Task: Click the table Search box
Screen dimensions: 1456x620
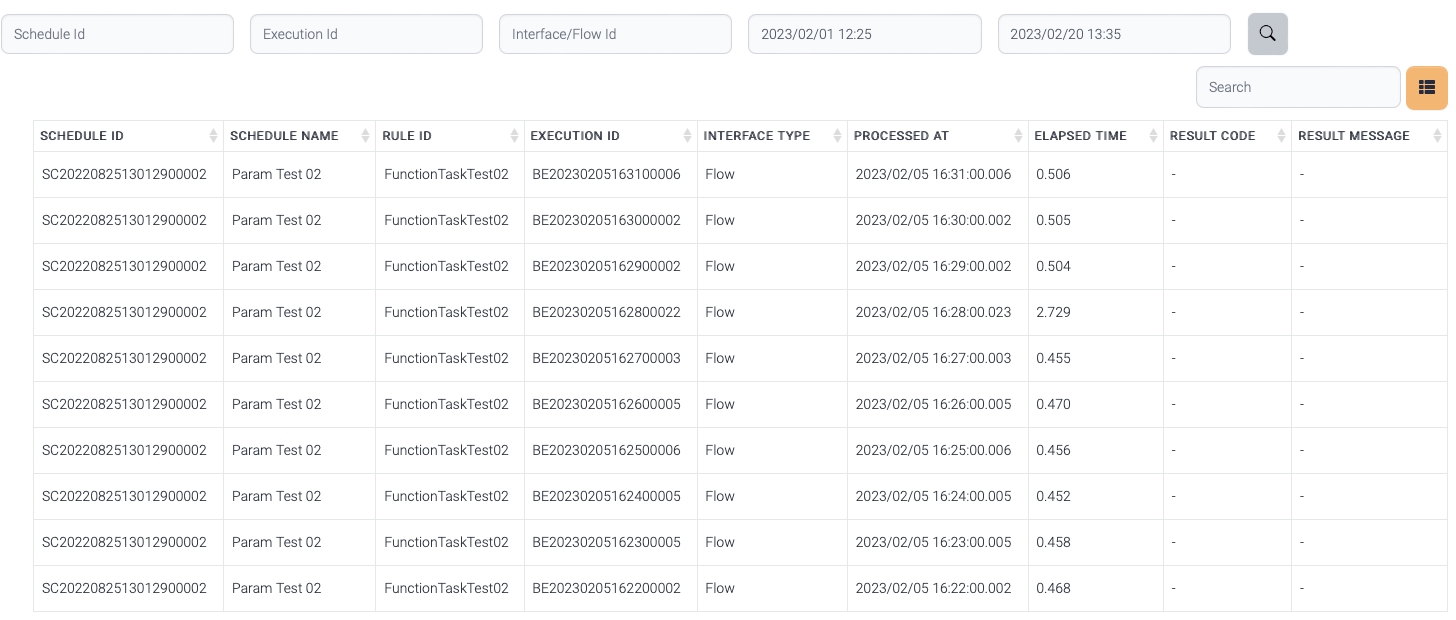Action: tap(1297, 88)
